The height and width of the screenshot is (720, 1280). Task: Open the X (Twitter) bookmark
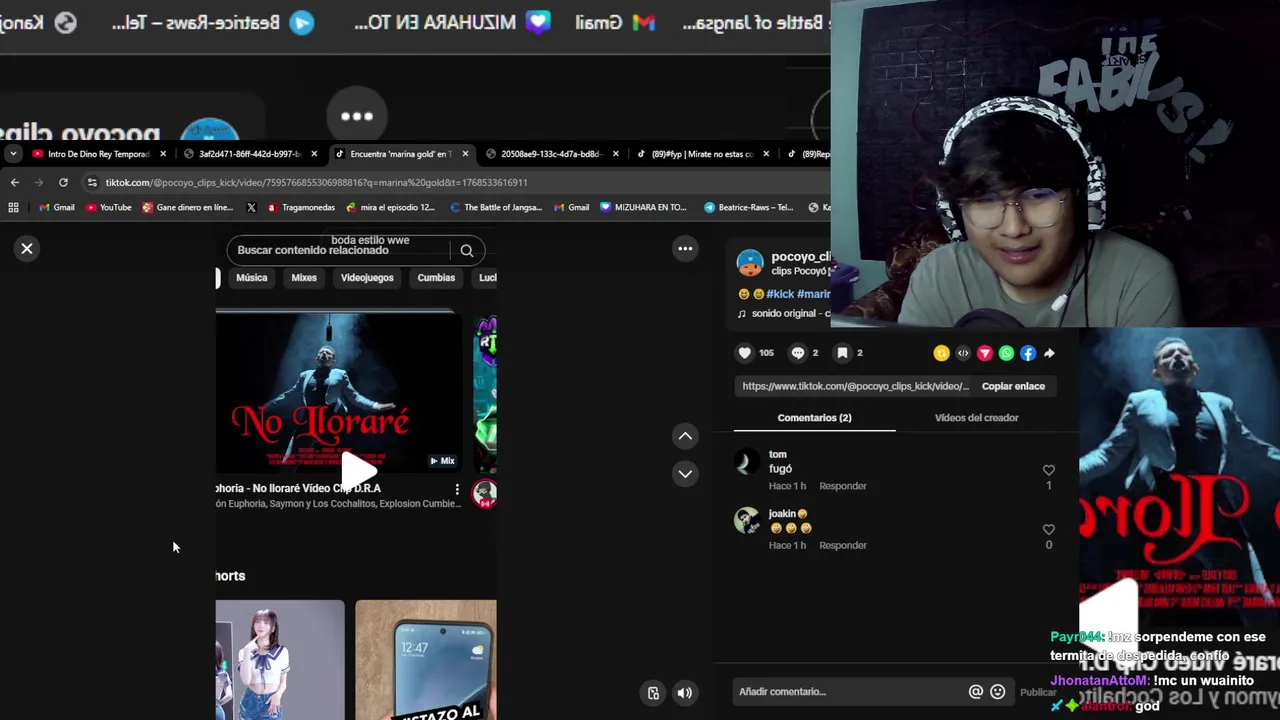tap(251, 208)
